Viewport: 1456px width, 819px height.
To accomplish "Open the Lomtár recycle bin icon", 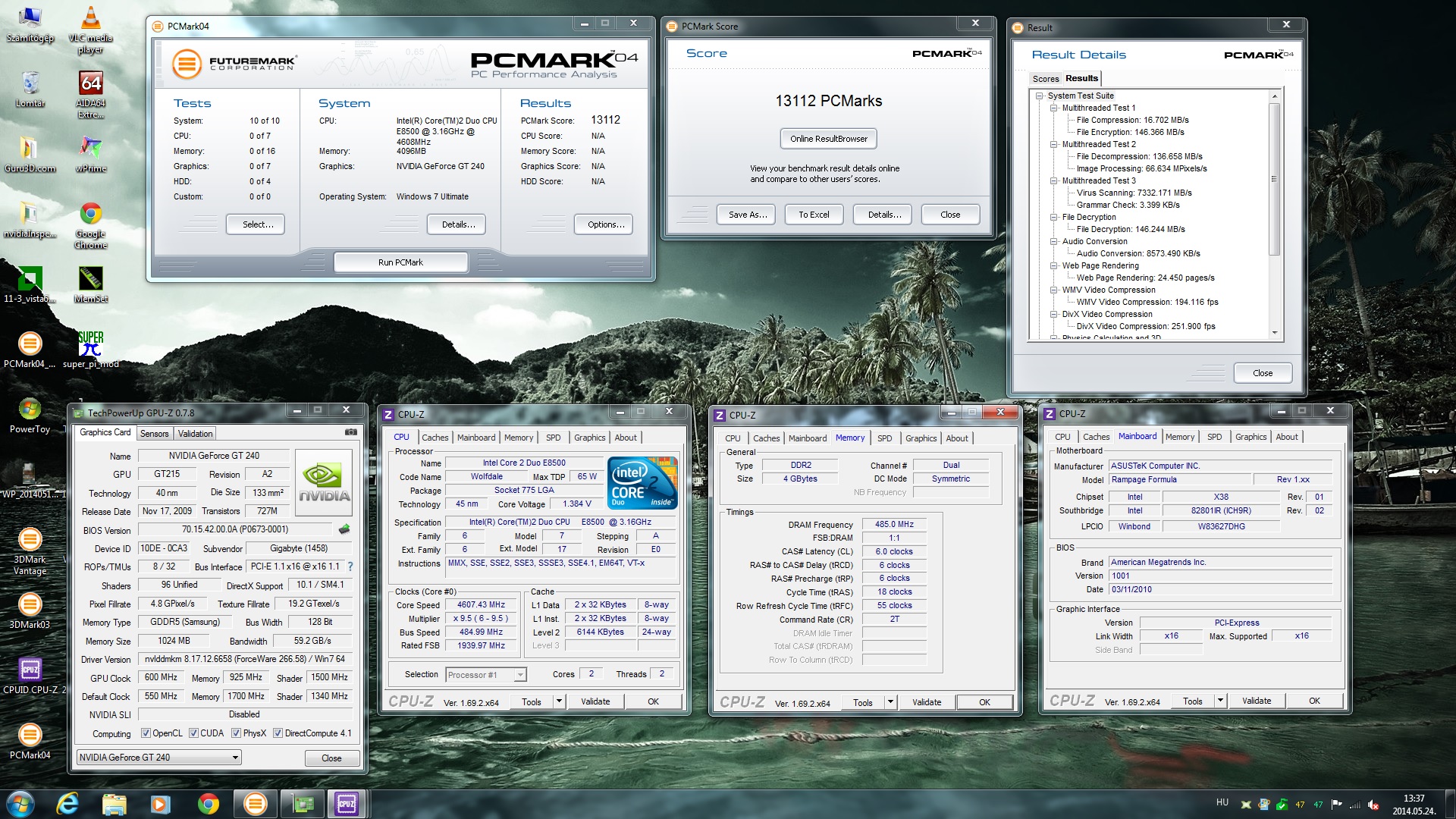I will pos(30,89).
